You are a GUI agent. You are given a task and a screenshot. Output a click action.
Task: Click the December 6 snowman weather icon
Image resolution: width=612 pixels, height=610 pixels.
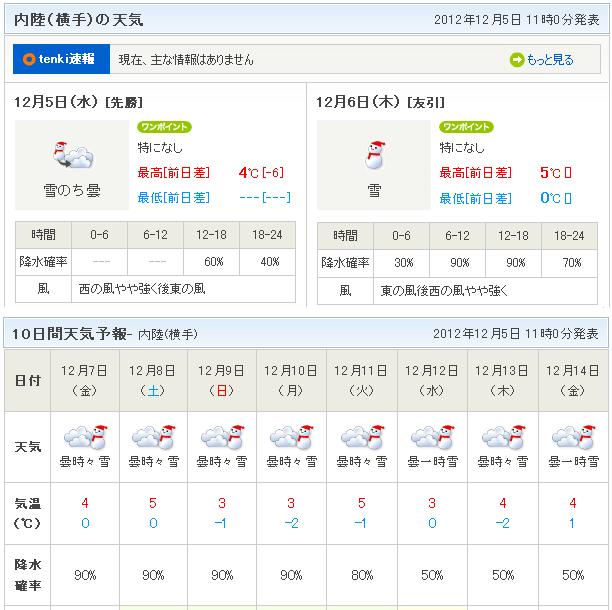[375, 155]
